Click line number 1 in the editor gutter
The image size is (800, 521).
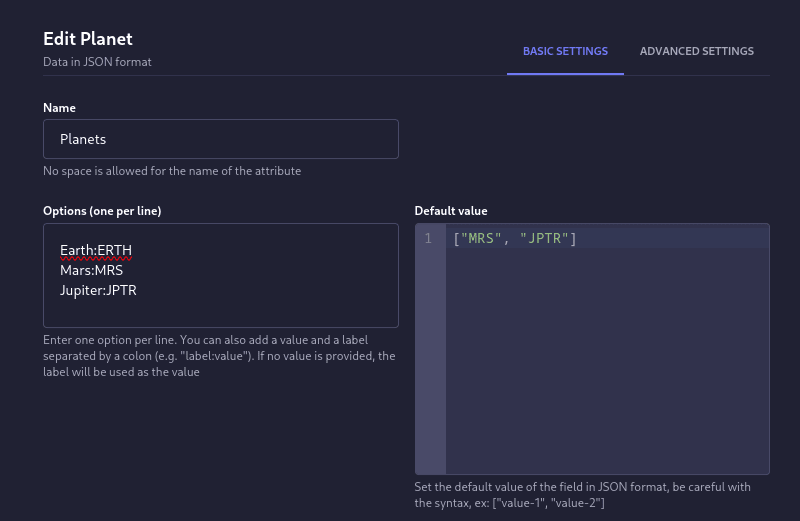[x=428, y=238]
